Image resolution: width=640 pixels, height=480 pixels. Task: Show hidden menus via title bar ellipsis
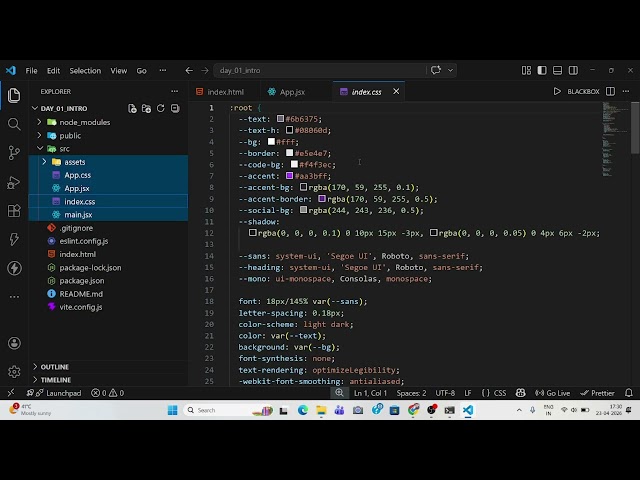[163, 71]
